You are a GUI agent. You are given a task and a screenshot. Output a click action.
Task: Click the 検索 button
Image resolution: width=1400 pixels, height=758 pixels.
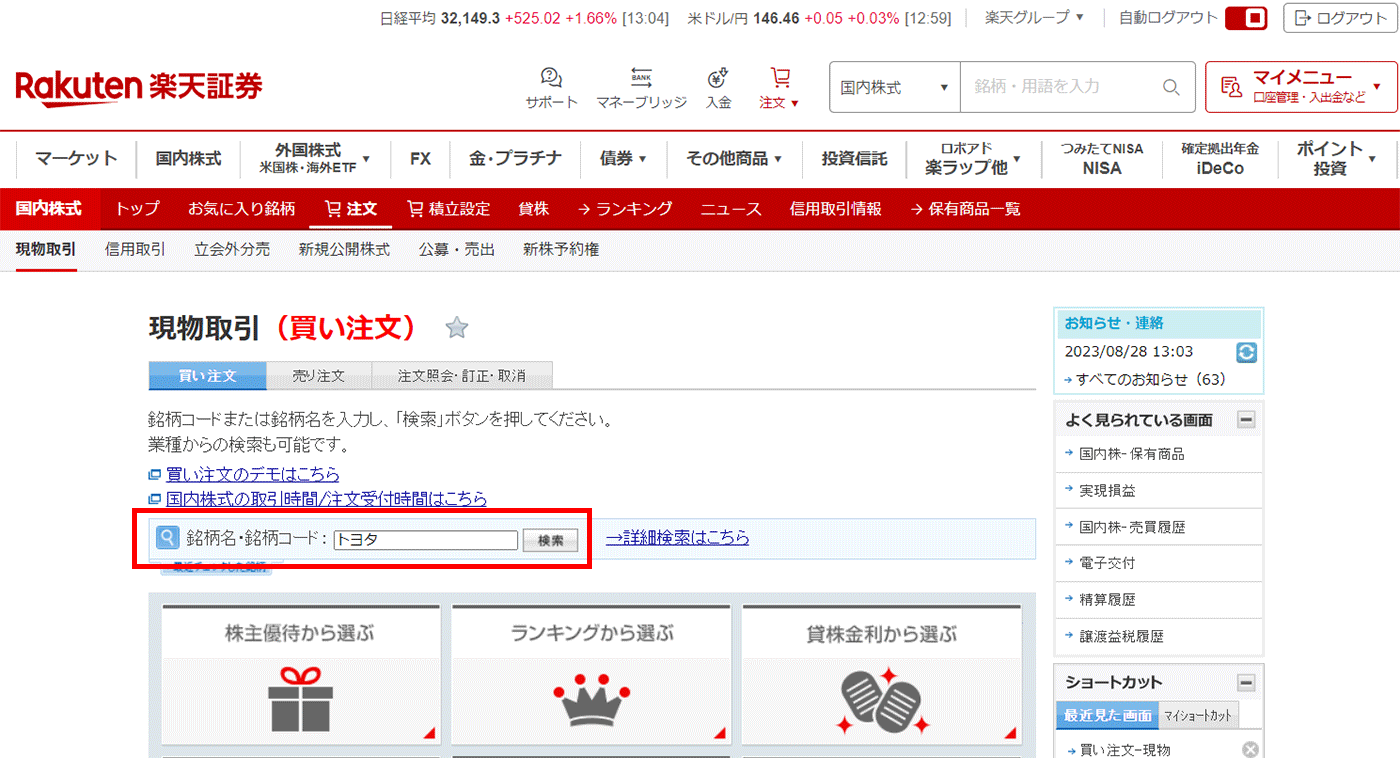551,540
